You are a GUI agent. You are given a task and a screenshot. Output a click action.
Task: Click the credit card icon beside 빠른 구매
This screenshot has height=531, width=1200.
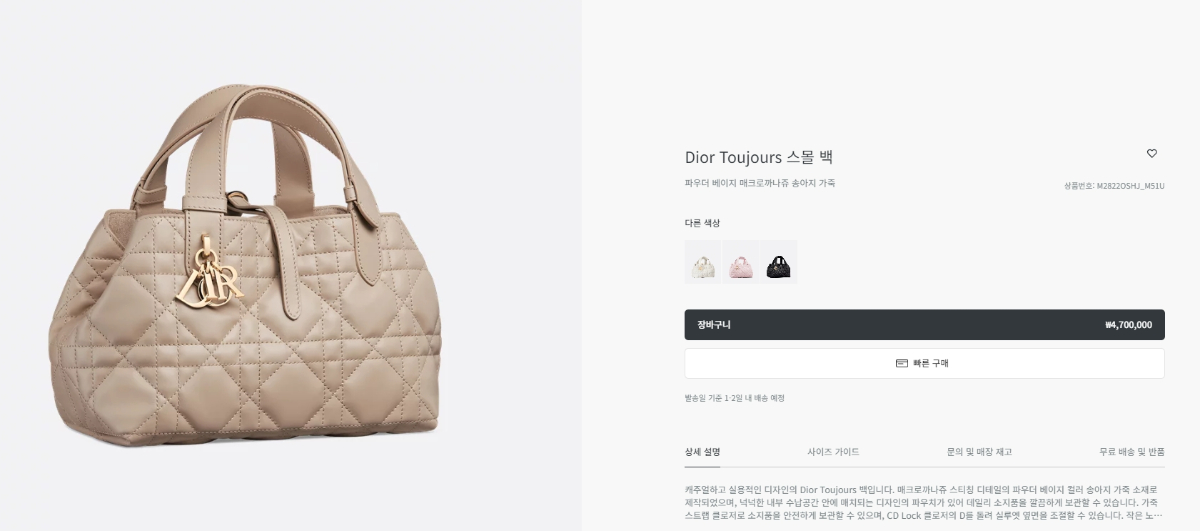(902, 363)
